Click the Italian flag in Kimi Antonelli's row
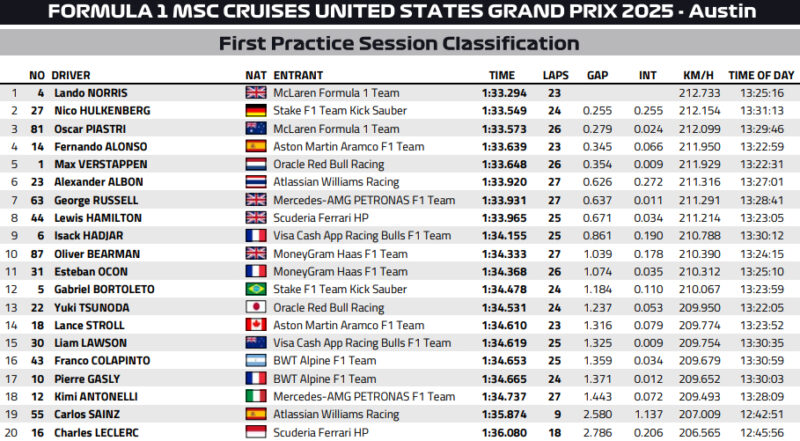Image resolution: width=800 pixels, height=441 pixels. tap(256, 396)
